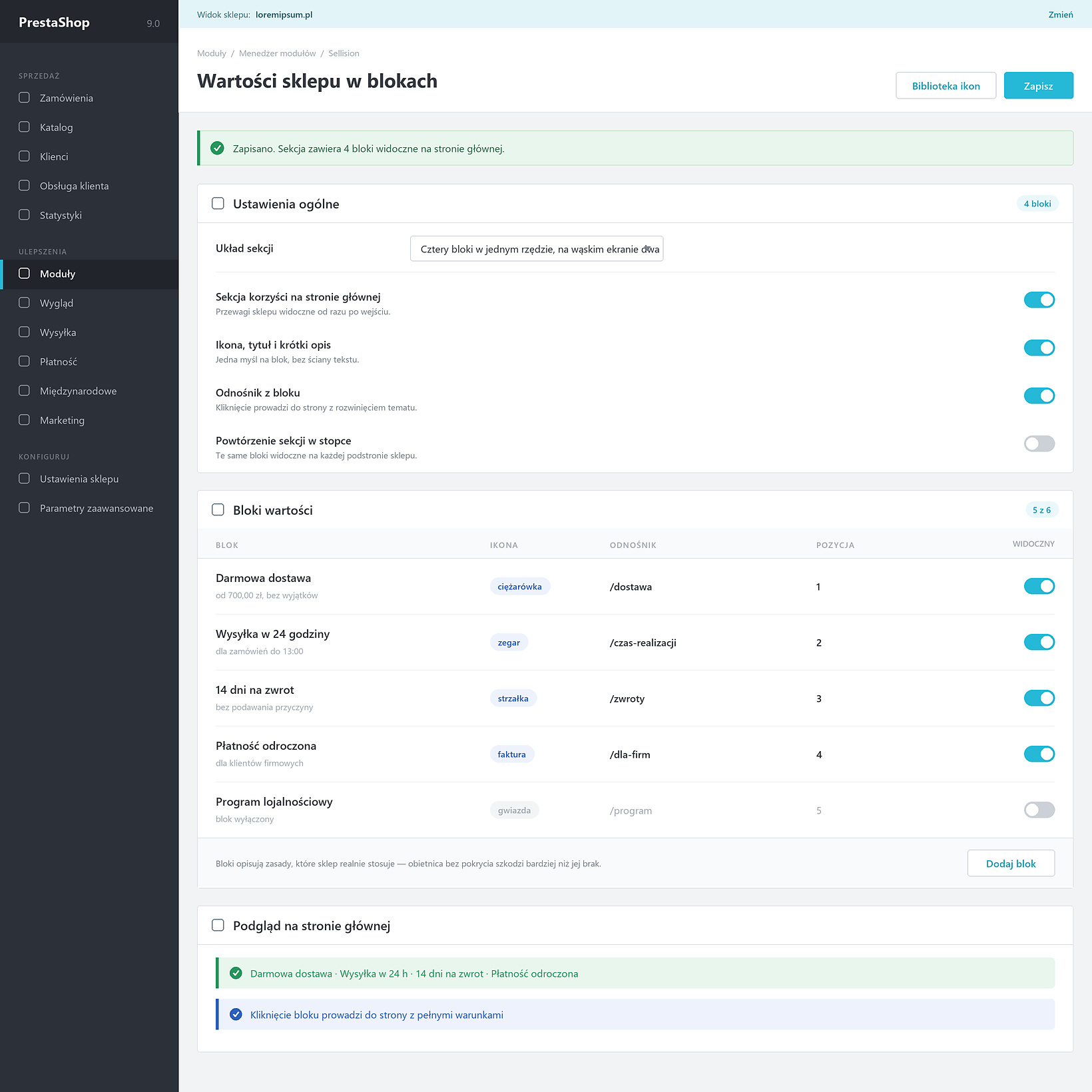This screenshot has height=1092, width=1092.
Task: Click the Wygląd sidebar icon
Action: (25, 303)
